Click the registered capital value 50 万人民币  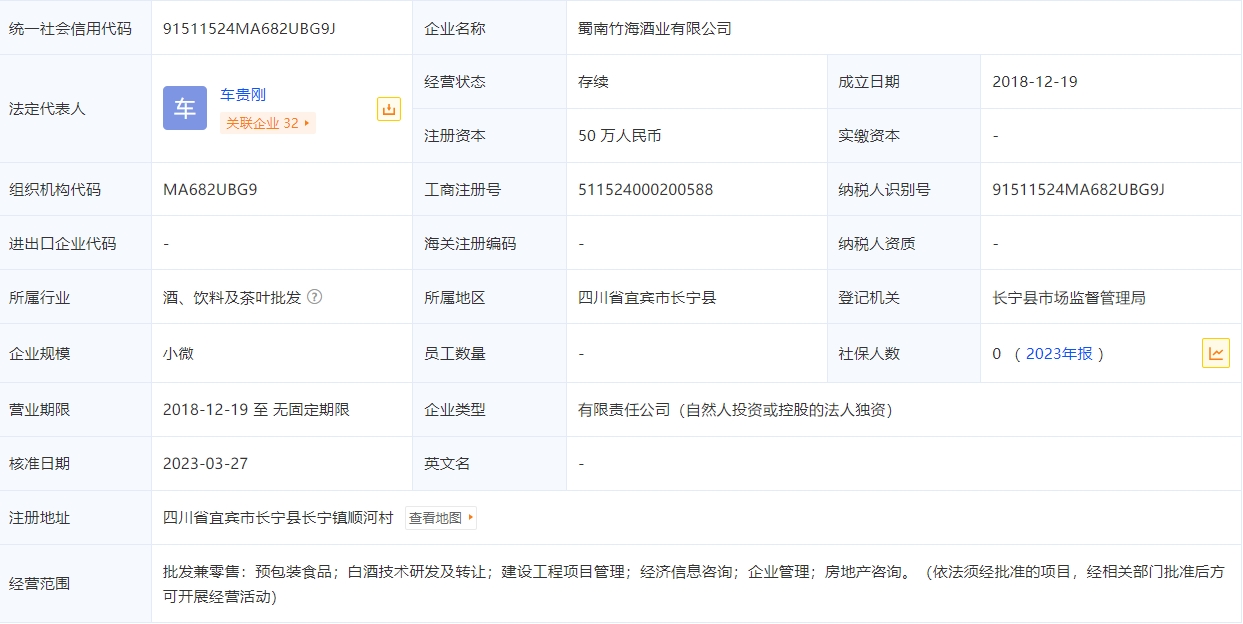point(620,136)
